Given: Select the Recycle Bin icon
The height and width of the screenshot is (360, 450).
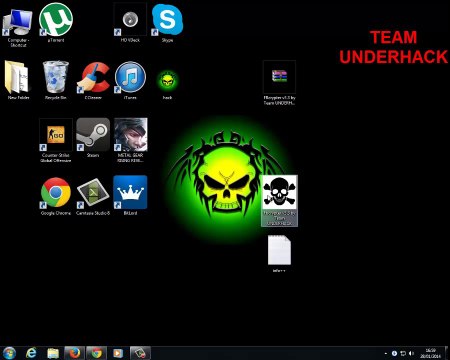Looking at the screenshot, I should coord(56,80).
